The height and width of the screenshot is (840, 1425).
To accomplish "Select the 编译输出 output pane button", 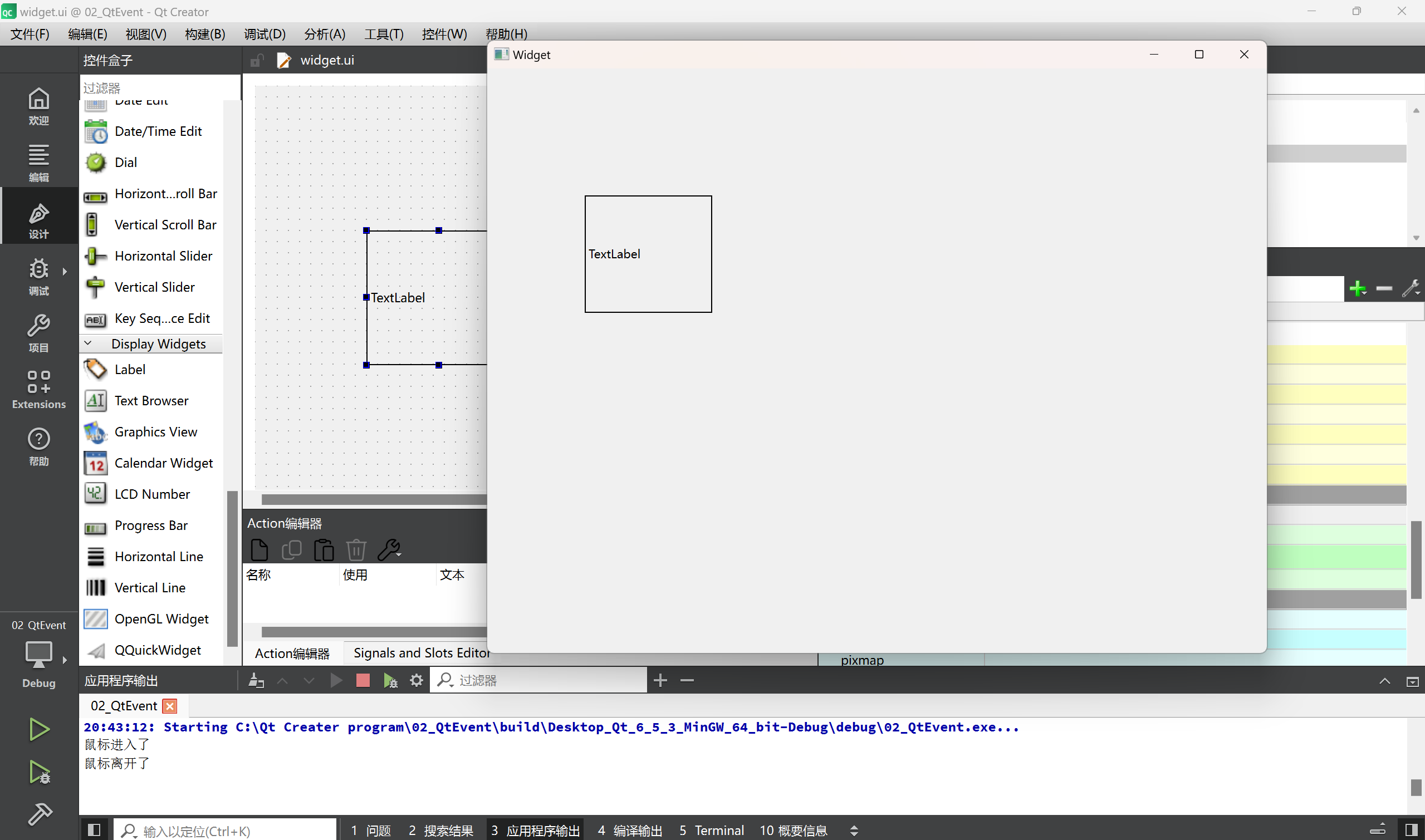I will click(x=630, y=830).
